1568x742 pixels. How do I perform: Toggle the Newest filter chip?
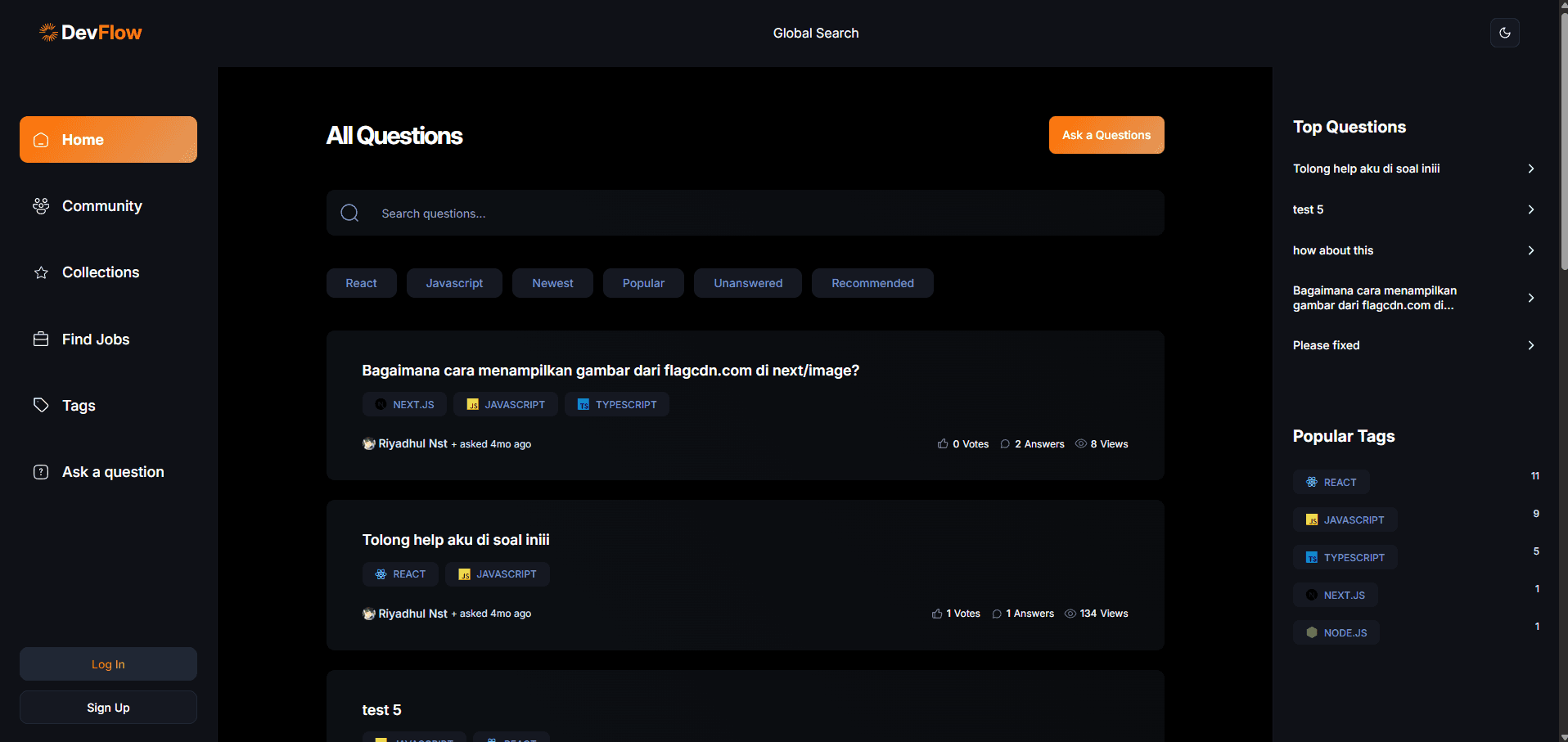pos(552,283)
